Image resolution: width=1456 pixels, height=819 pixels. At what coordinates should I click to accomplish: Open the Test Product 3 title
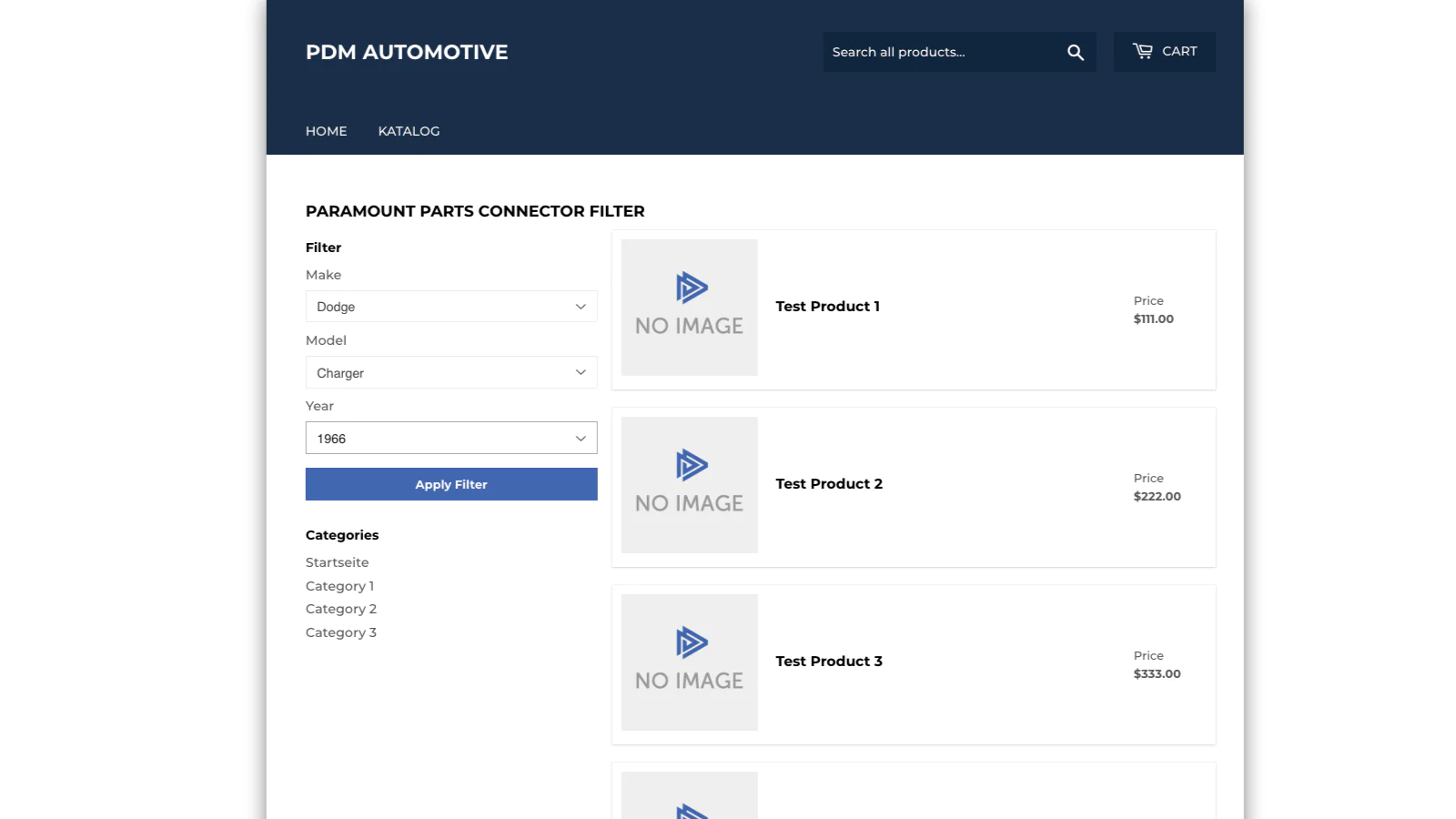click(828, 662)
